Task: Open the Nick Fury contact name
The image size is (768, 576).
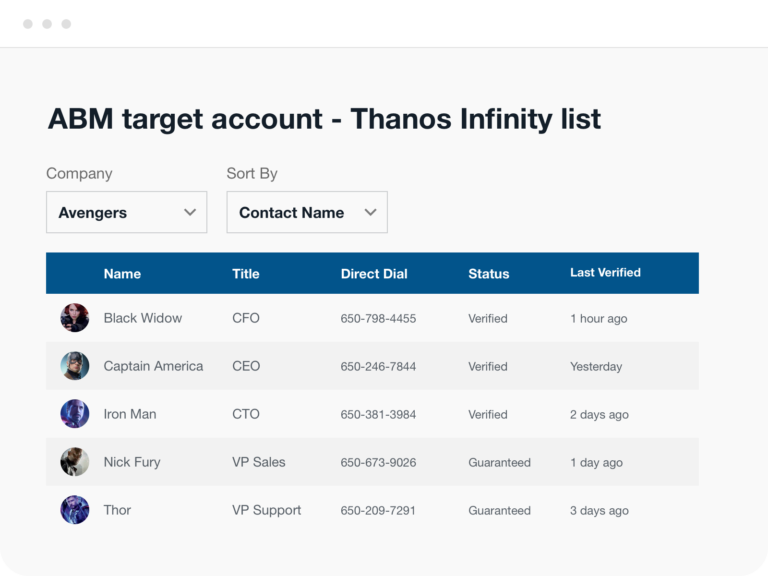Action: [132, 462]
